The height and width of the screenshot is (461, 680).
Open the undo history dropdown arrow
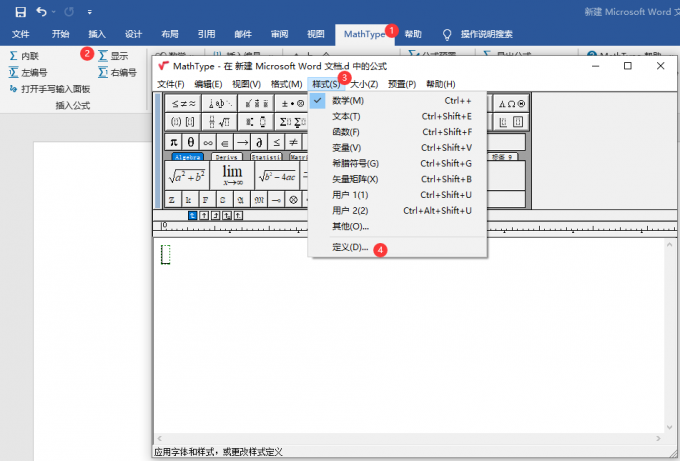pos(54,12)
